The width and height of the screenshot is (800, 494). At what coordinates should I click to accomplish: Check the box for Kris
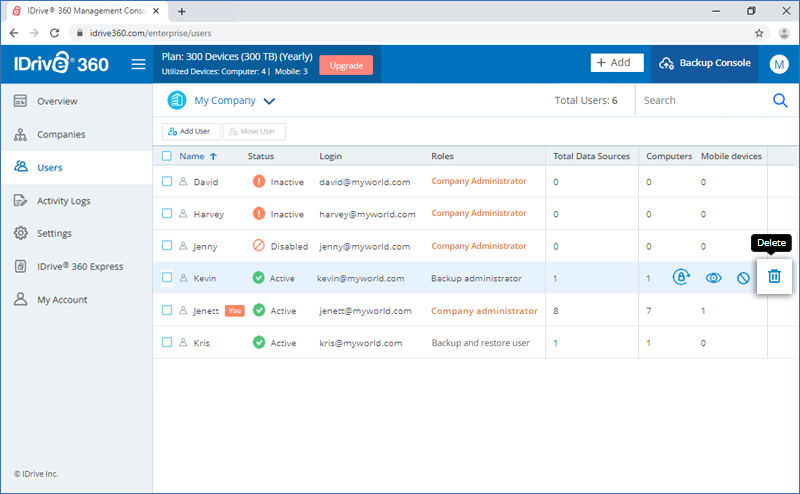click(x=167, y=342)
